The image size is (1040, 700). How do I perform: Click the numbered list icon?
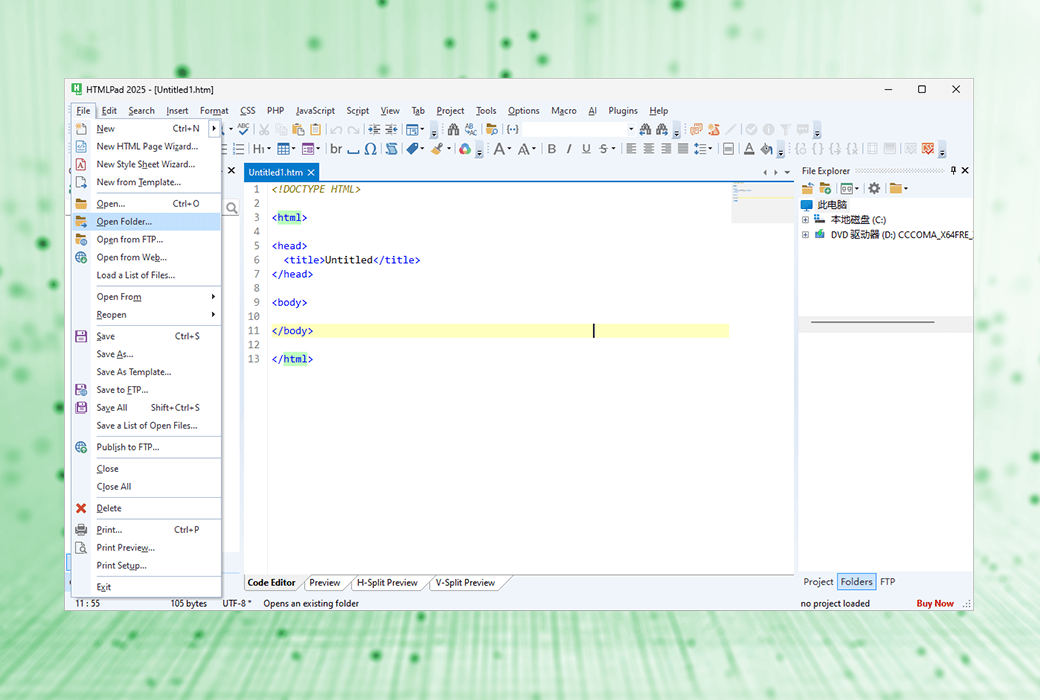(x=239, y=149)
